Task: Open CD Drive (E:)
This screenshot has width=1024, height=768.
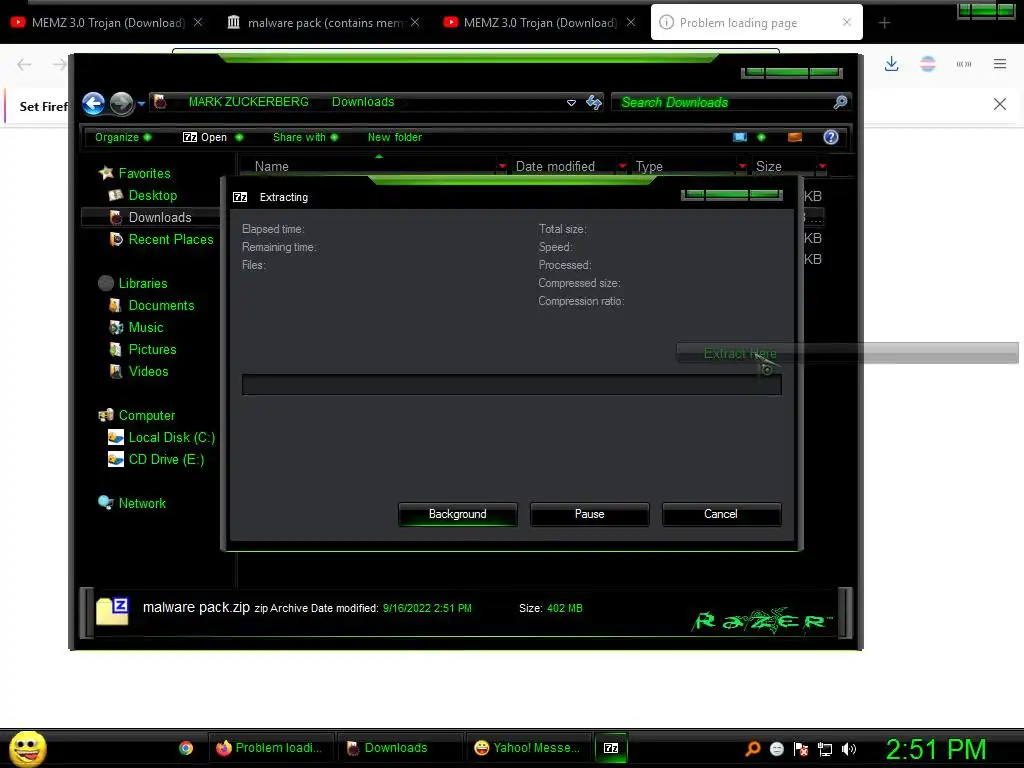Action: [156, 460]
